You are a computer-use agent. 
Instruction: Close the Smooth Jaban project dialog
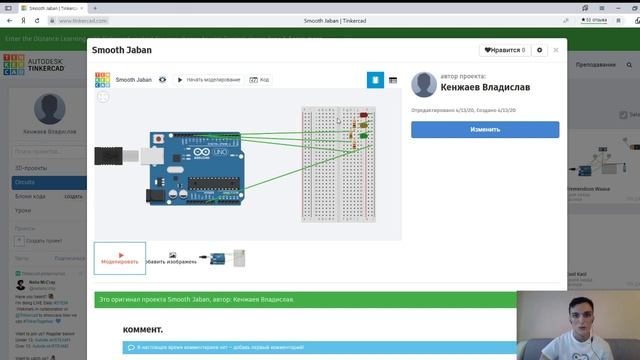[x=556, y=50]
